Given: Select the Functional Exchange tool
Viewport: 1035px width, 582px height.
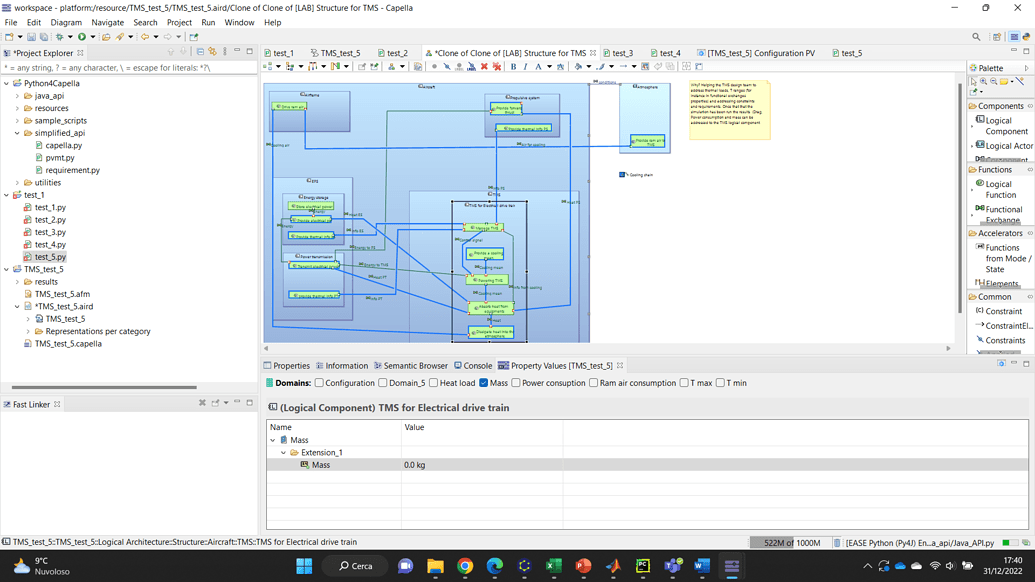Looking at the screenshot, I should tap(999, 212).
